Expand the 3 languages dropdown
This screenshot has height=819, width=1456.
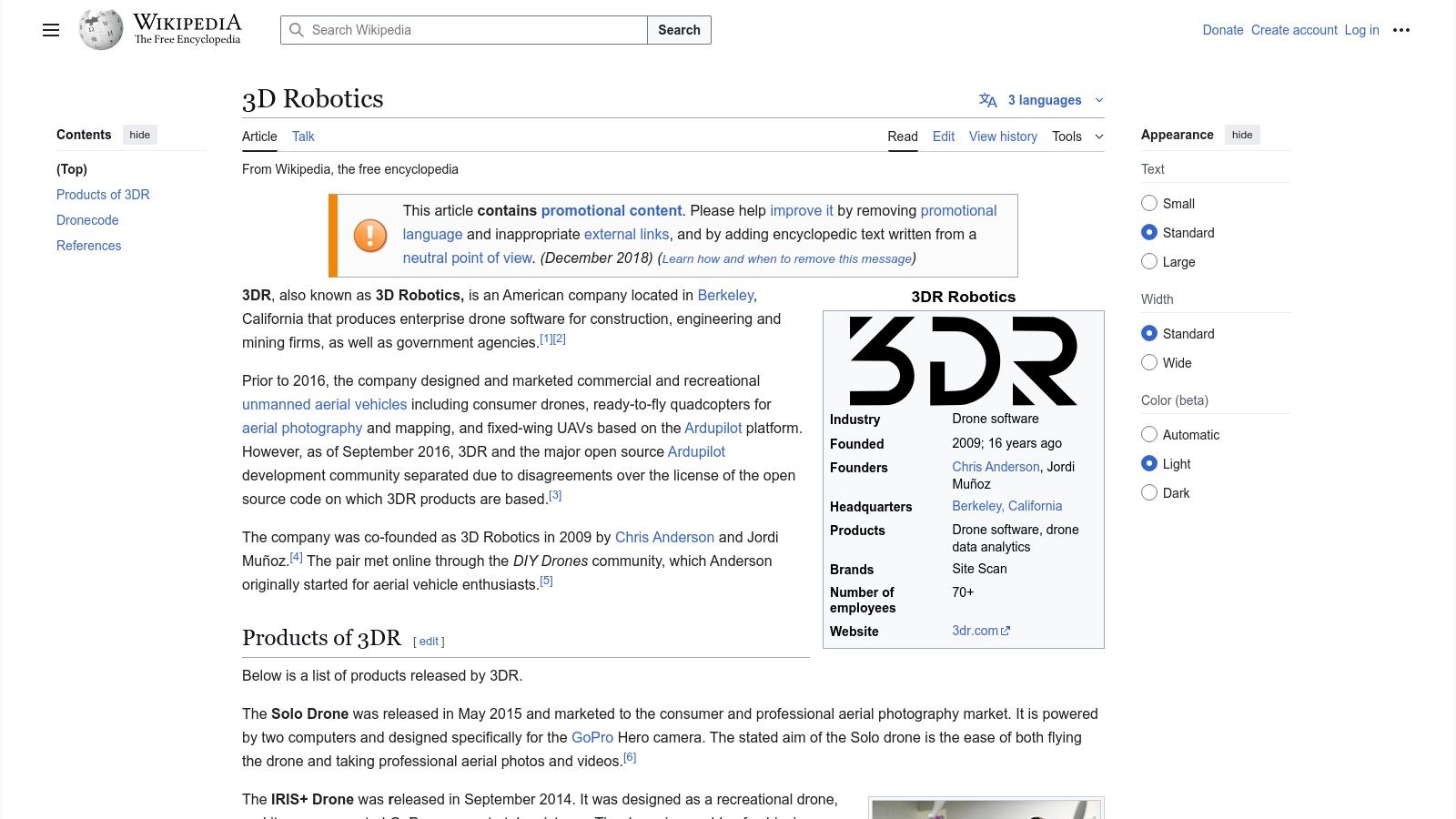[x=1043, y=100]
